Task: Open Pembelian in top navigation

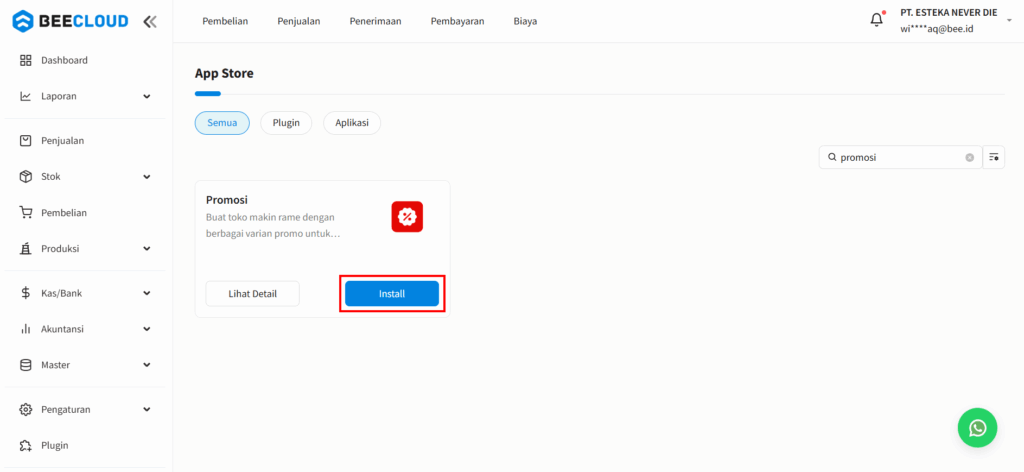Action: coord(225,21)
